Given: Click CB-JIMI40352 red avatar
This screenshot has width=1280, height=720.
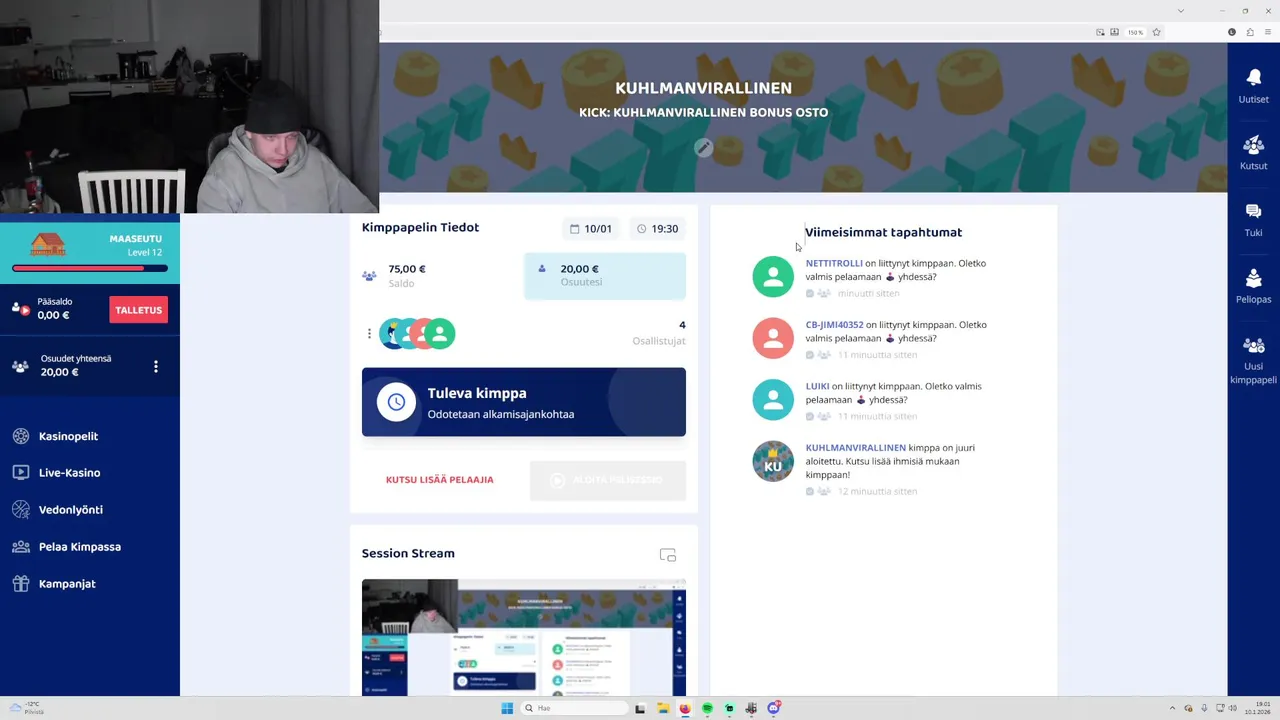Looking at the screenshot, I should (x=773, y=338).
